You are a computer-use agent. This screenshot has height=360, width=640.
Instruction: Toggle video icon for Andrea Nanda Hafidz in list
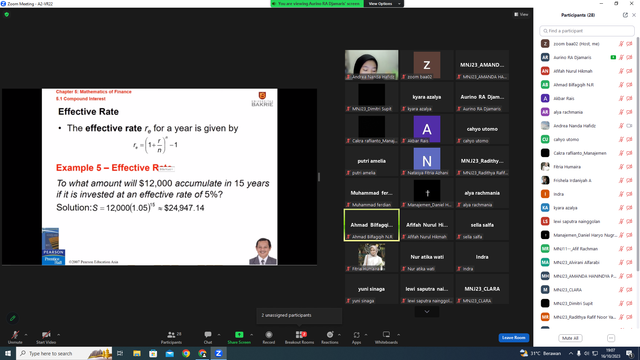point(629,126)
